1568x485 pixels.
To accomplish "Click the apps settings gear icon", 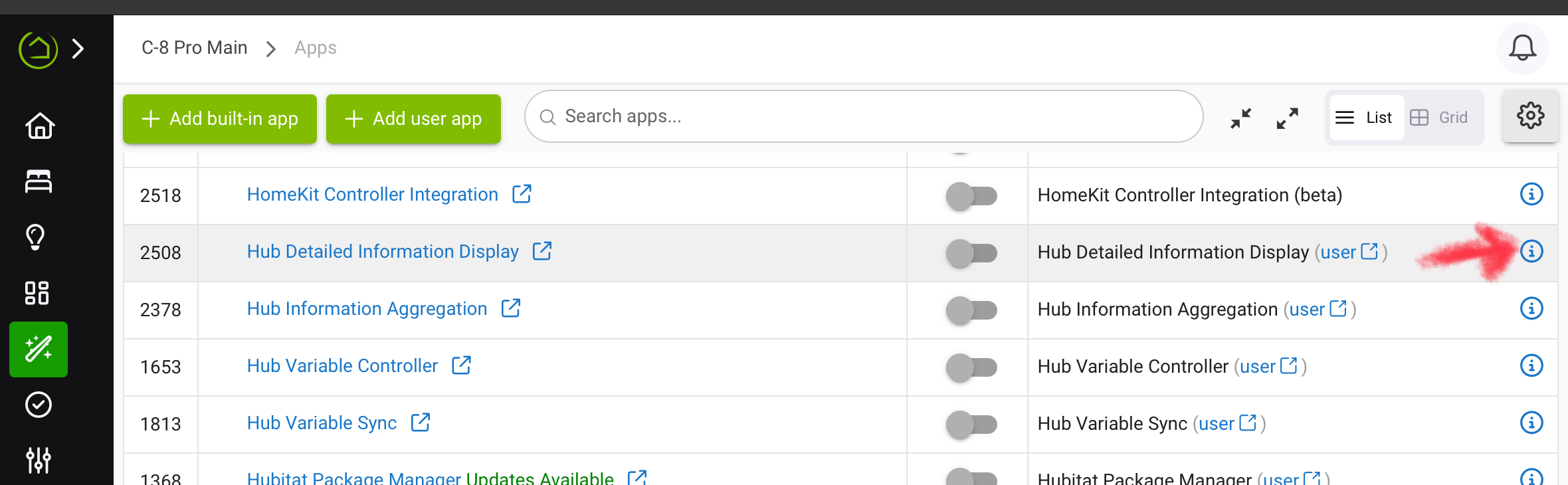I will coord(1530,116).
